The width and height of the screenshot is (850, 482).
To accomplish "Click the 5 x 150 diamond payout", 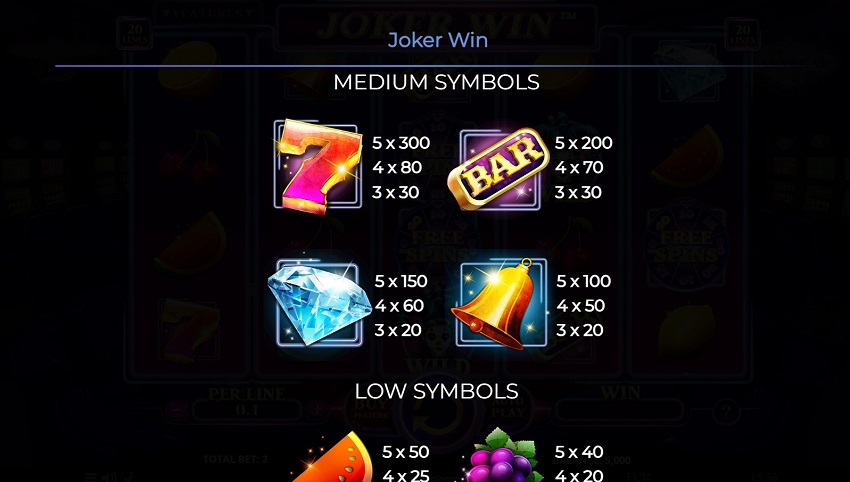I will pyautogui.click(x=401, y=281).
